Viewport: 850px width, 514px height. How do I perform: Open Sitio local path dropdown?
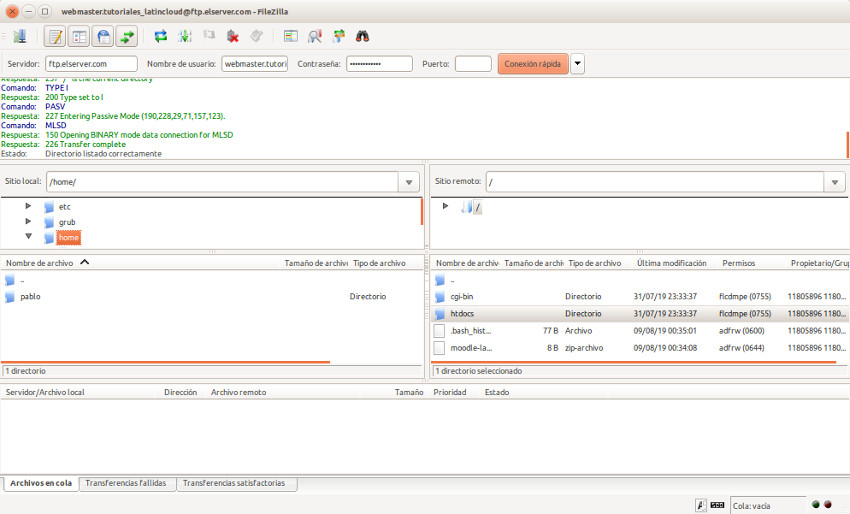(x=409, y=182)
